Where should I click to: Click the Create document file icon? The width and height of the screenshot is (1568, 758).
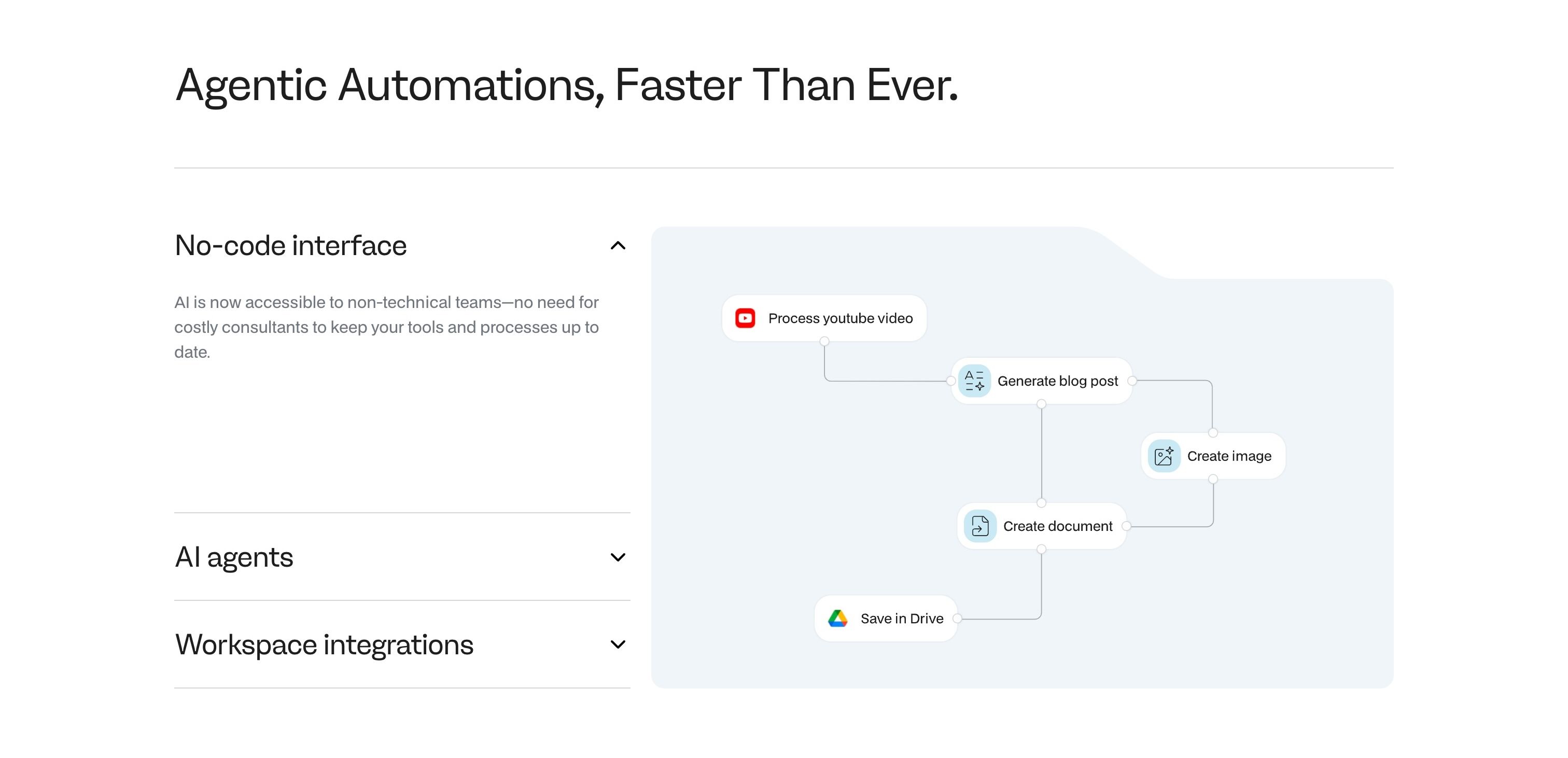980,526
